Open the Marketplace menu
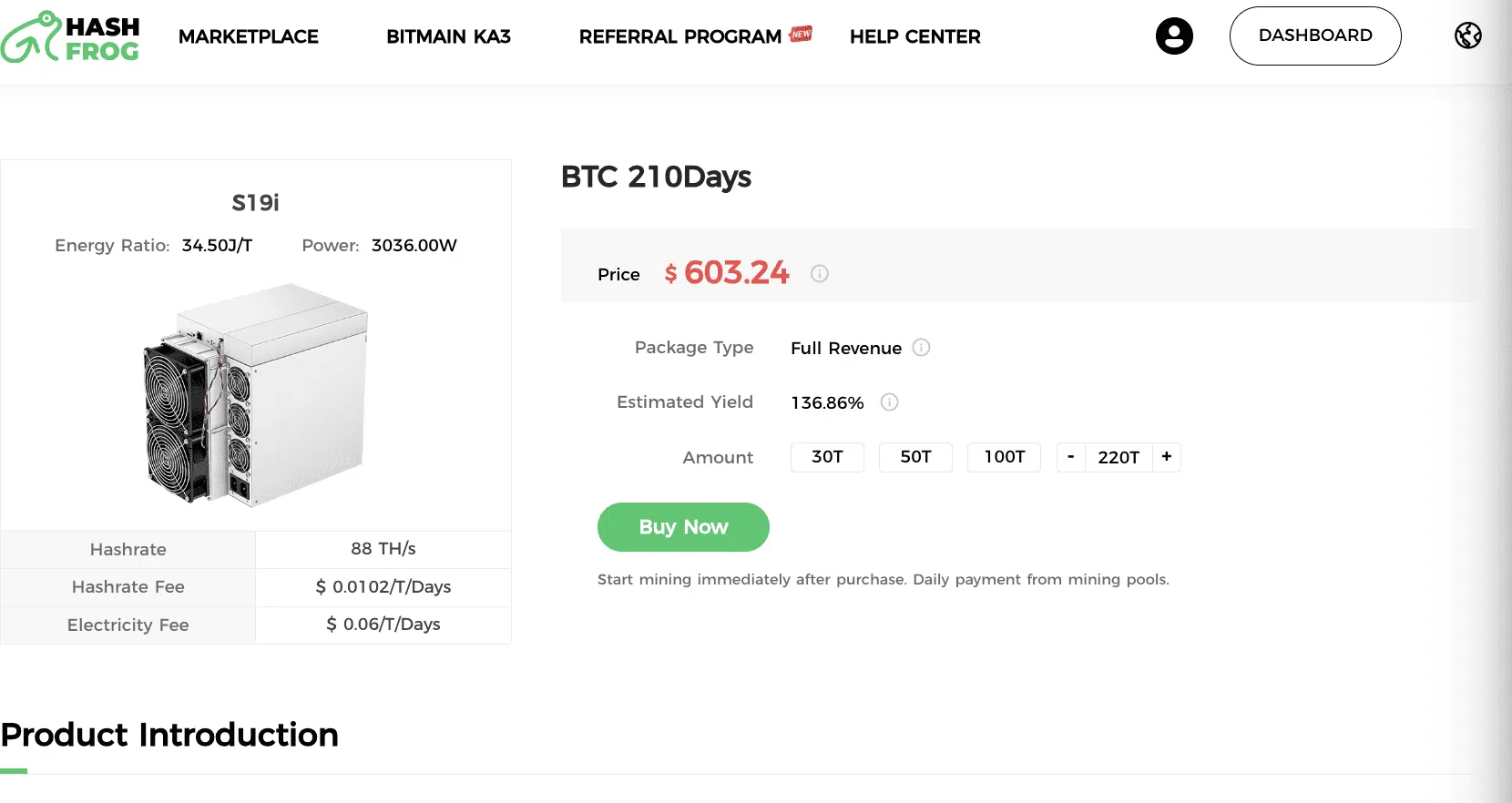 (249, 37)
